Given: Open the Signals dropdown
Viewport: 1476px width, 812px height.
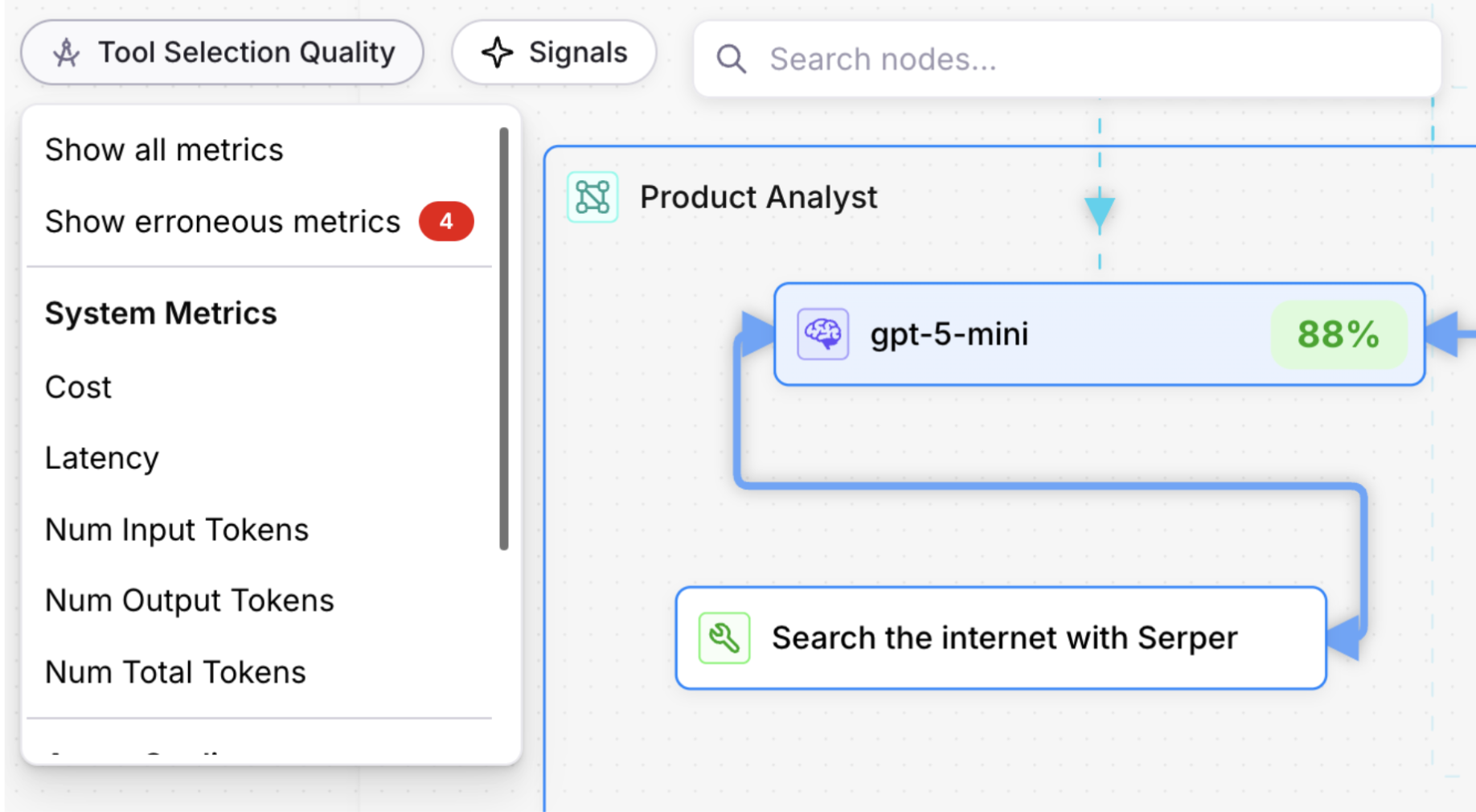Looking at the screenshot, I should (553, 51).
